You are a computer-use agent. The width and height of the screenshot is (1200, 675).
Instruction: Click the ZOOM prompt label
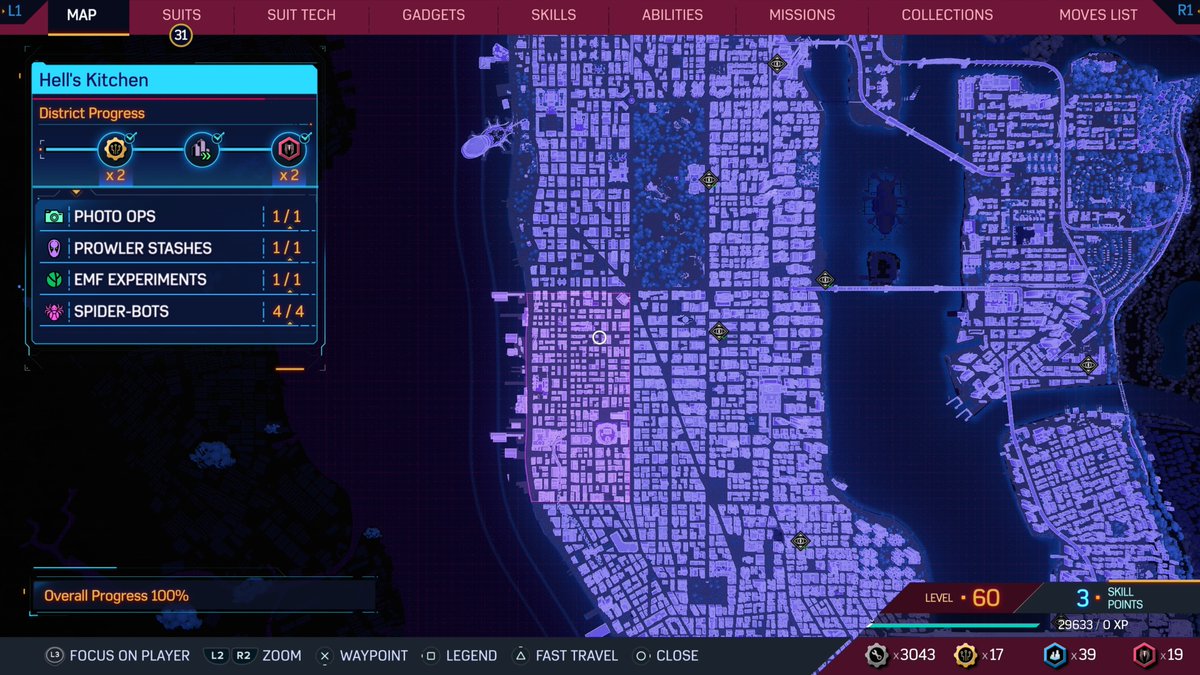tap(282, 656)
